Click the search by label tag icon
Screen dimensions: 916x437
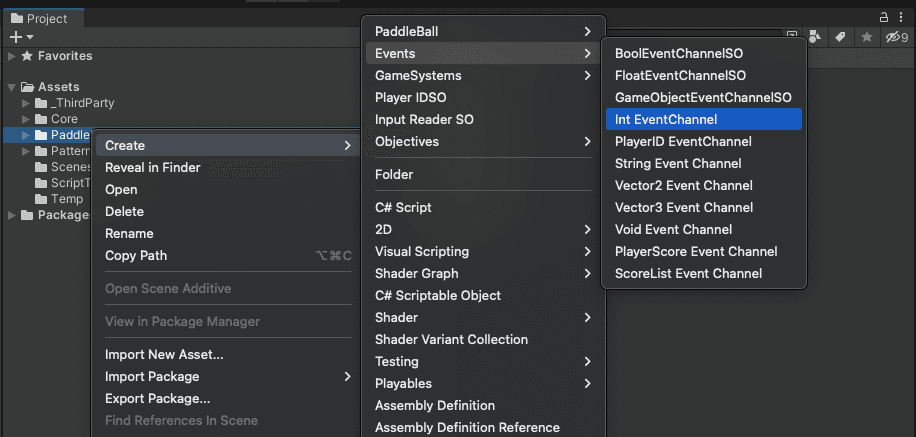(x=840, y=37)
